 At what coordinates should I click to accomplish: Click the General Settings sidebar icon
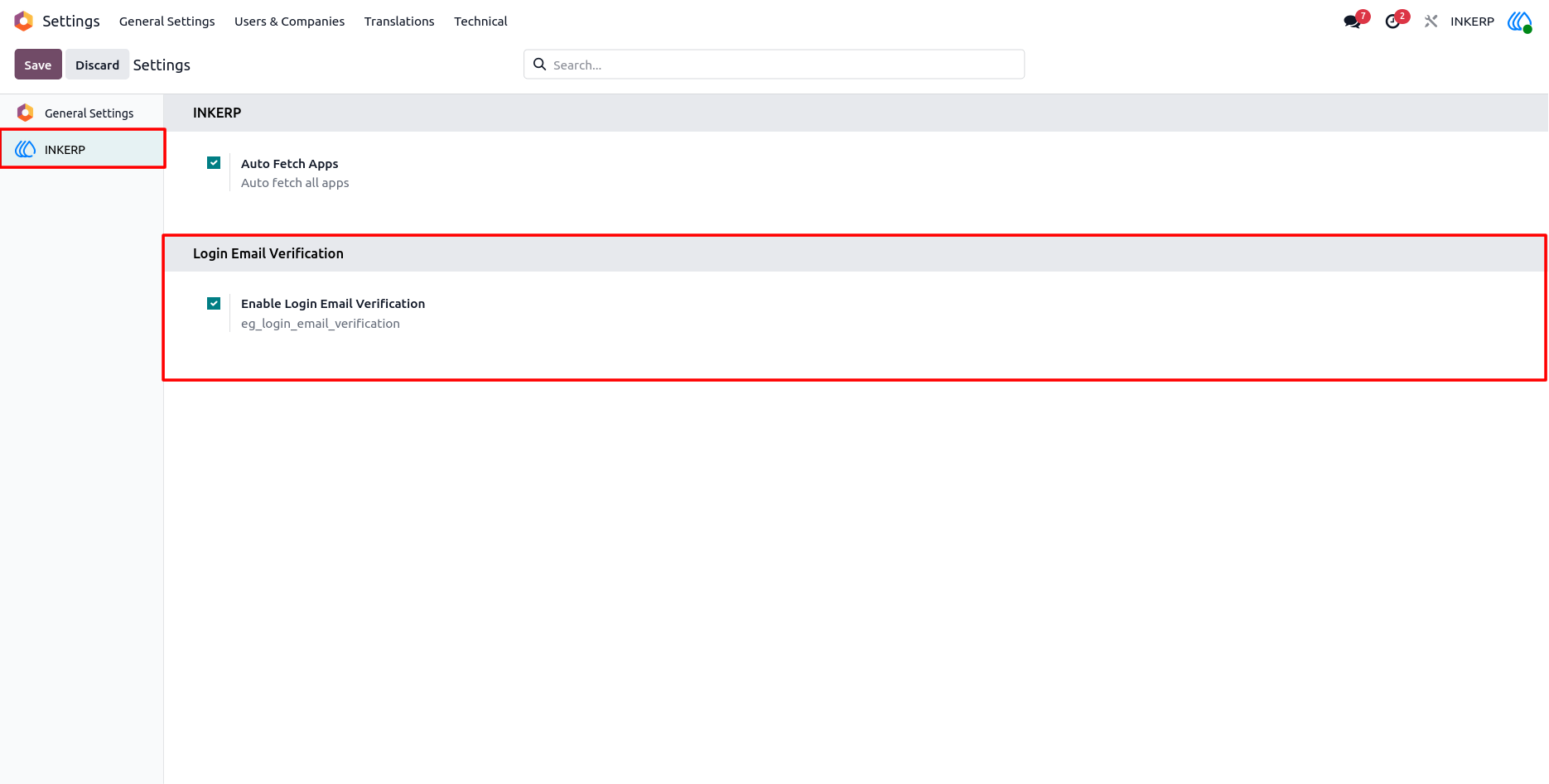pos(26,113)
